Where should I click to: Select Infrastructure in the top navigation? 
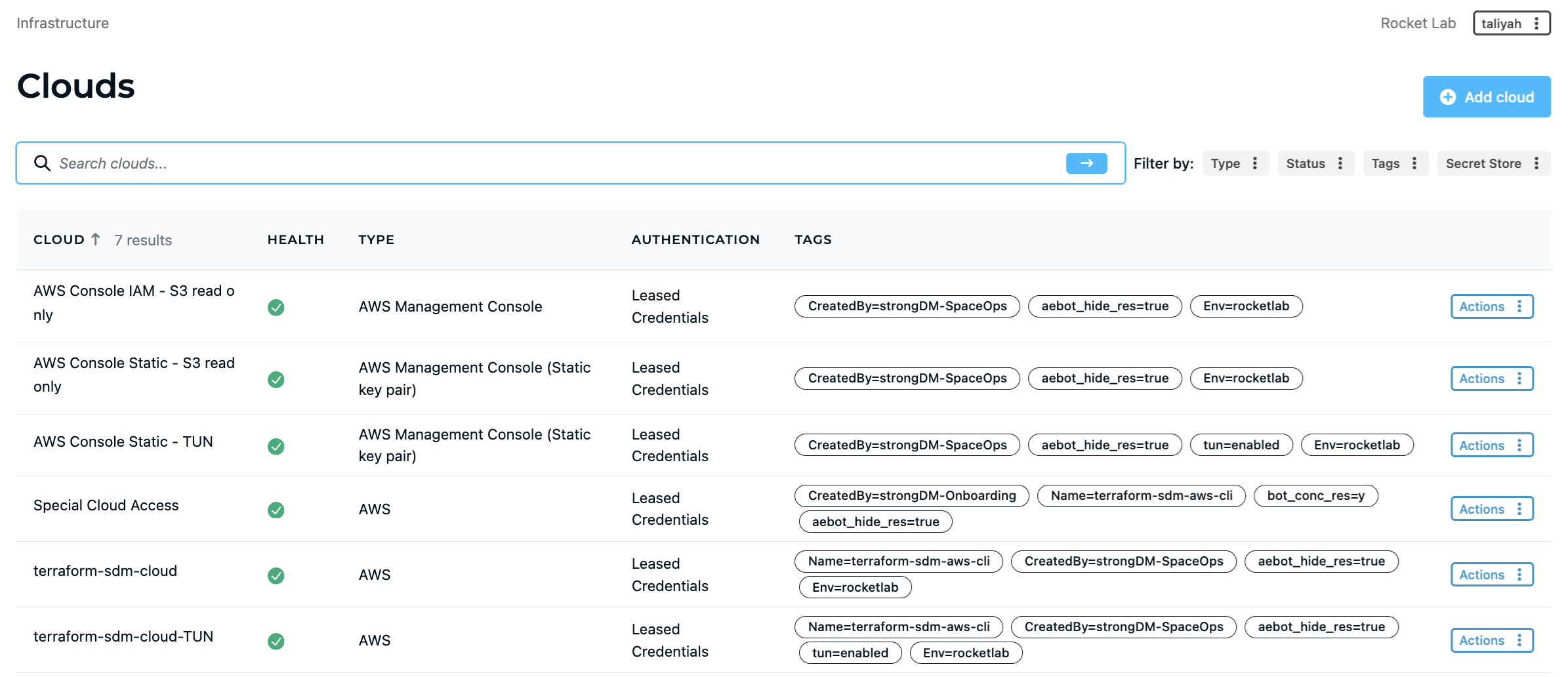pyautogui.click(x=62, y=23)
